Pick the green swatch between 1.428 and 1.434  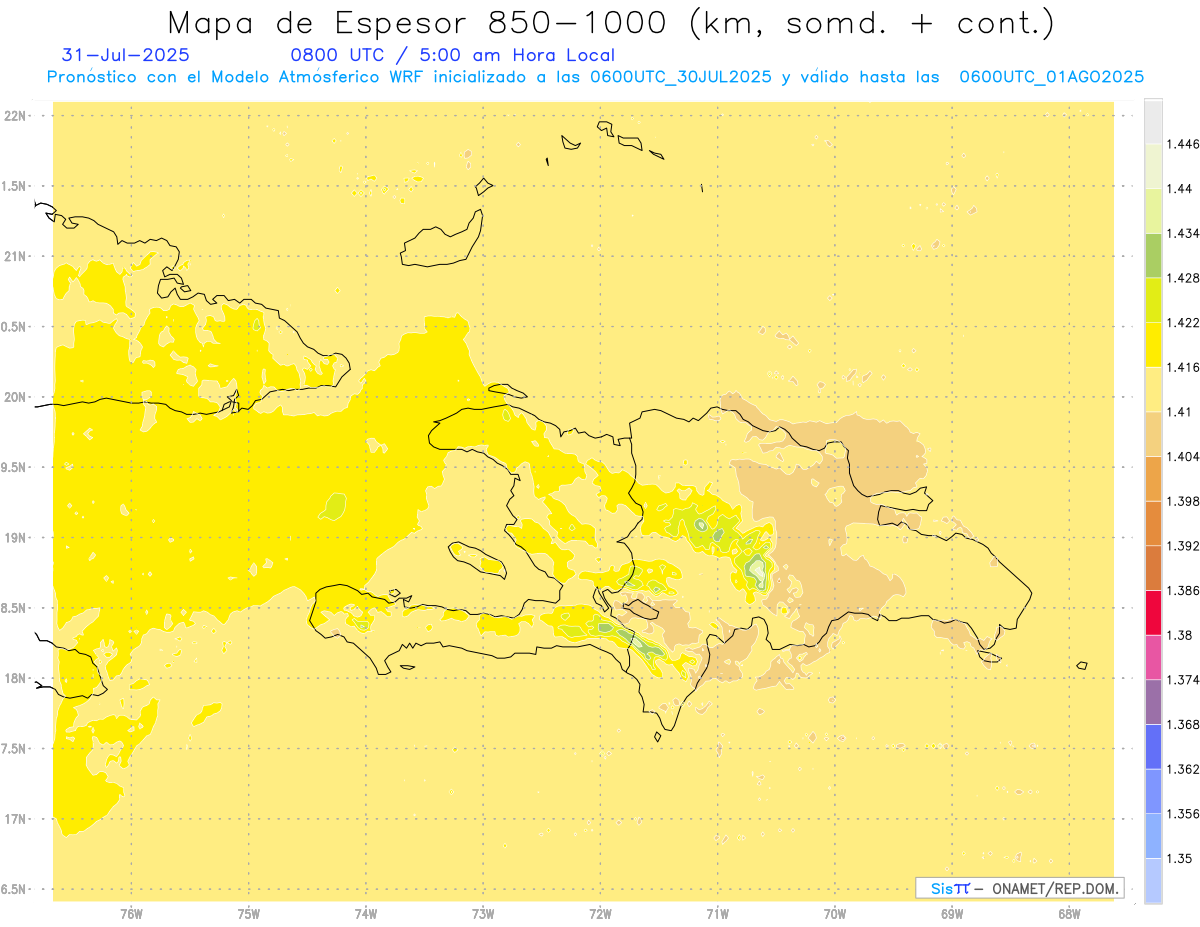[1153, 255]
